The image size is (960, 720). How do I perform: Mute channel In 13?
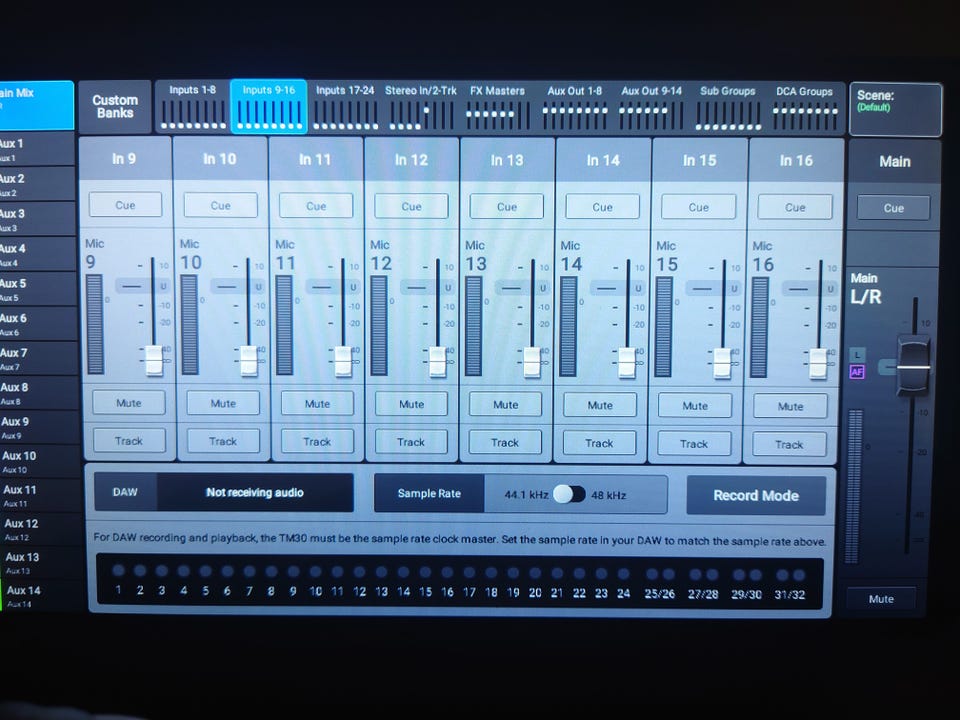click(x=506, y=405)
